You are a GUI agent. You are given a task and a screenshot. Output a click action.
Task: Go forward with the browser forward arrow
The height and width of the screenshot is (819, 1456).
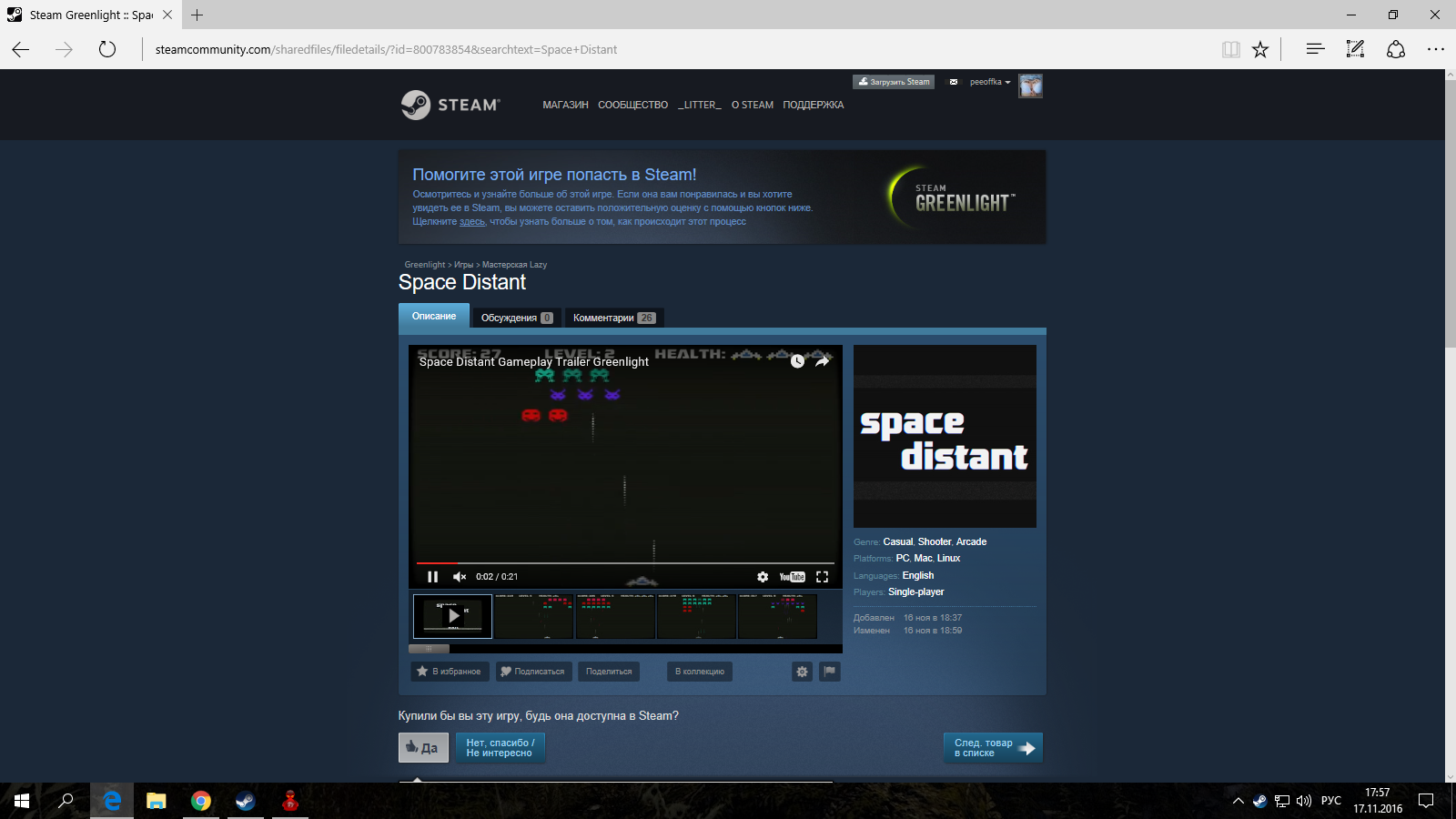coord(64,49)
